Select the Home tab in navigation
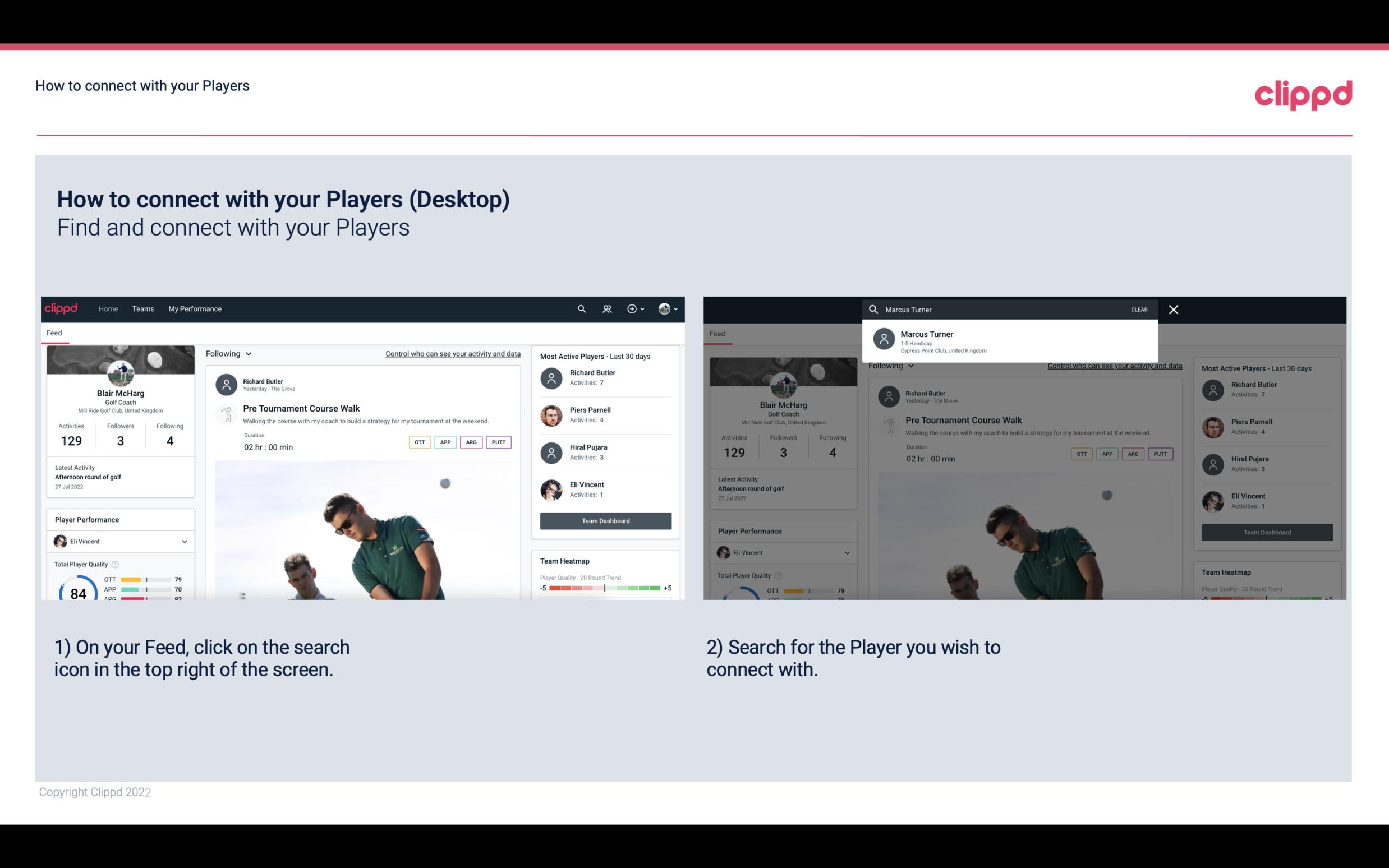The width and height of the screenshot is (1389, 868). 108,308
